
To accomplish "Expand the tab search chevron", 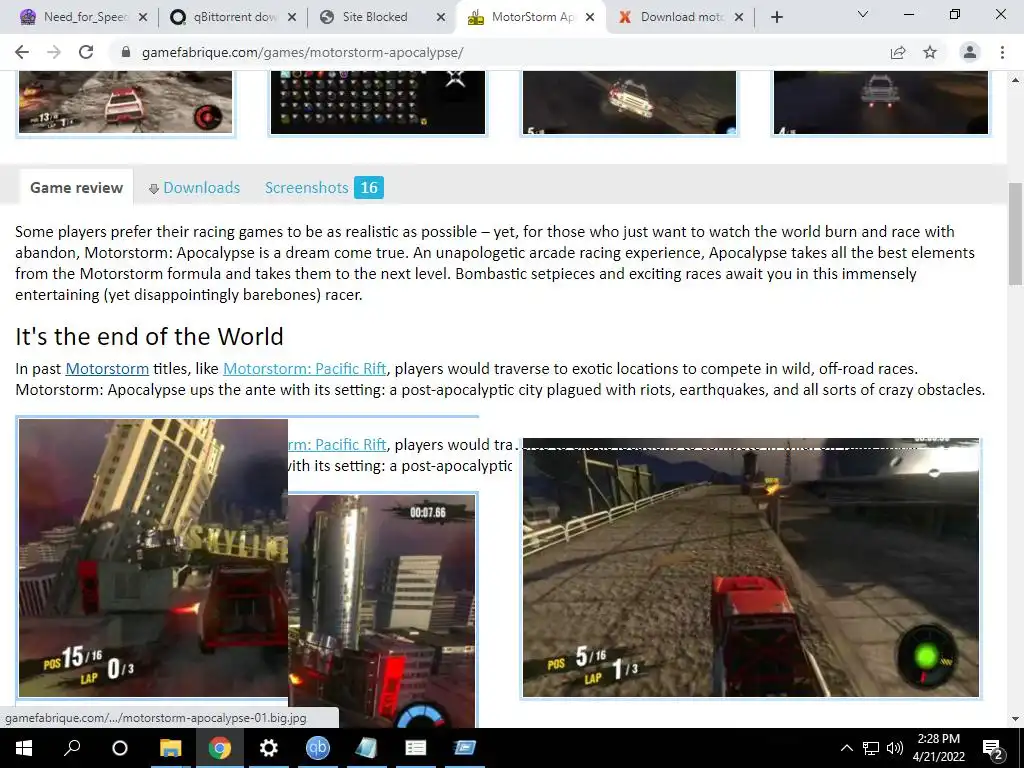I will pos(863,14).
